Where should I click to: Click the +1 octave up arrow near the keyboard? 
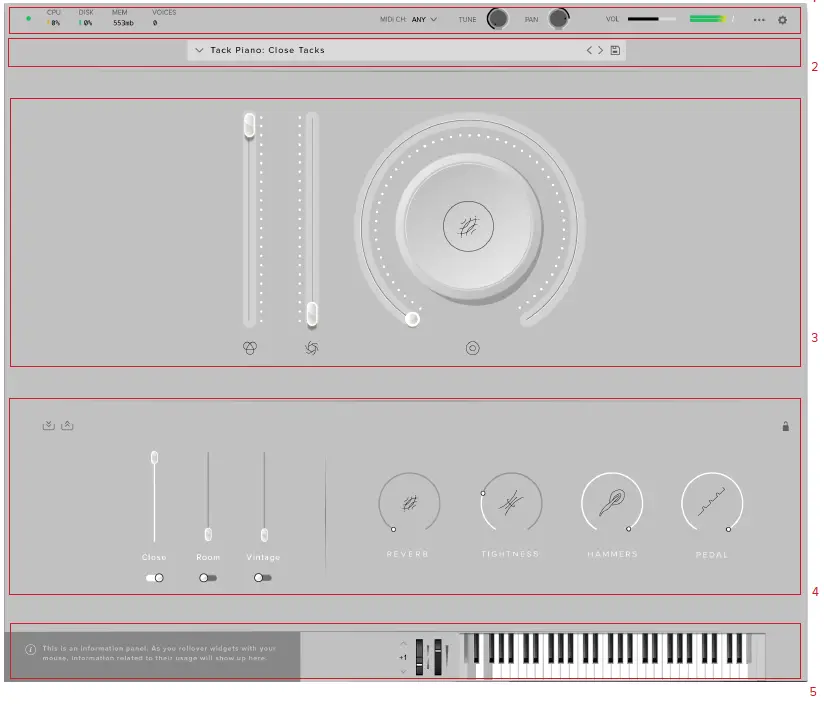(x=405, y=645)
